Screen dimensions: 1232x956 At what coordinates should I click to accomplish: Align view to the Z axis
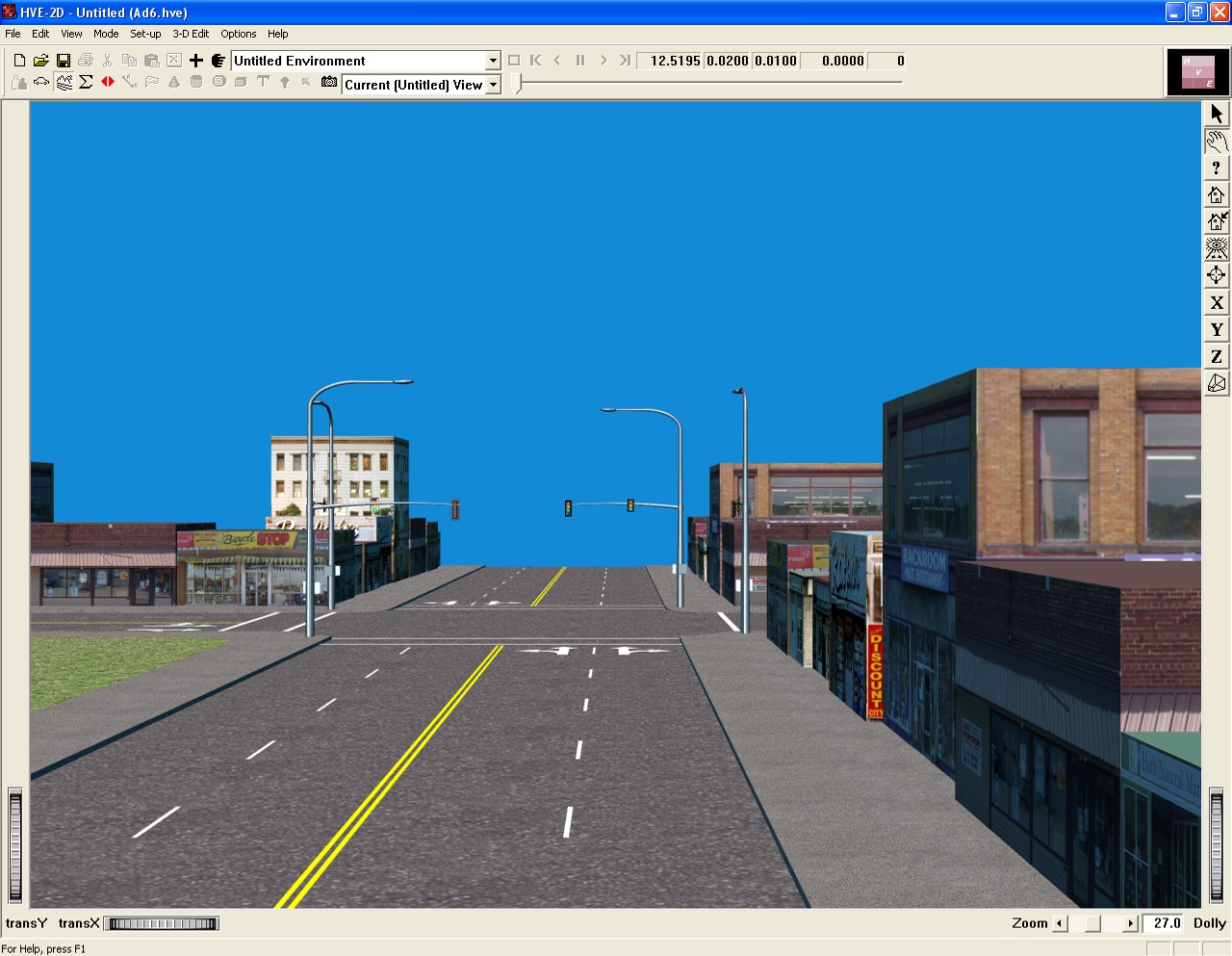[1217, 356]
